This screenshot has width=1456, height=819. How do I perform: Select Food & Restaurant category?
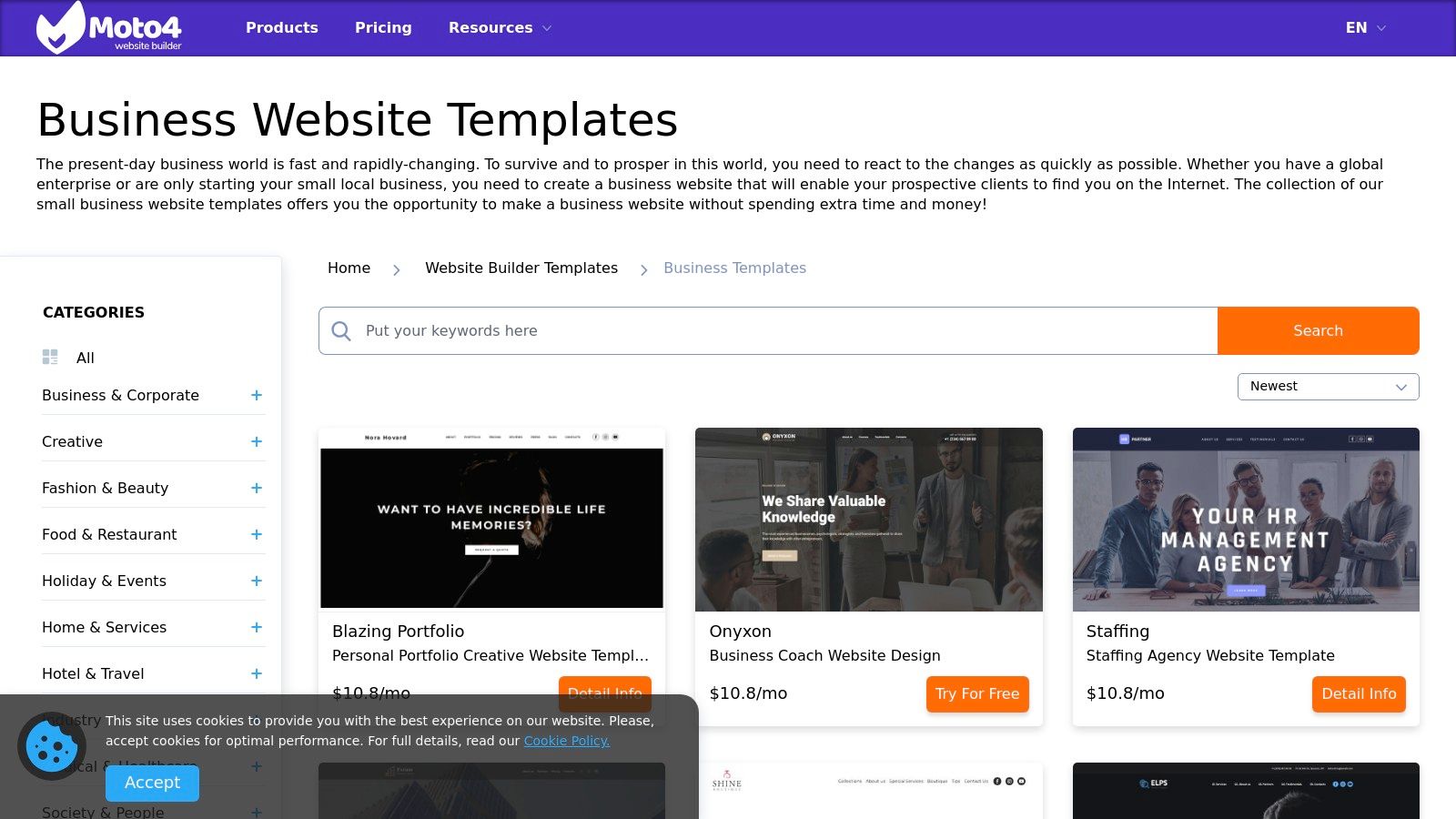coord(109,534)
